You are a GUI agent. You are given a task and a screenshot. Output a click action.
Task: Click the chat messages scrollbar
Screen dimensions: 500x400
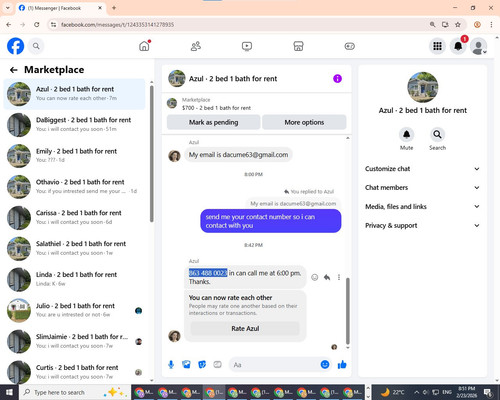point(348,311)
